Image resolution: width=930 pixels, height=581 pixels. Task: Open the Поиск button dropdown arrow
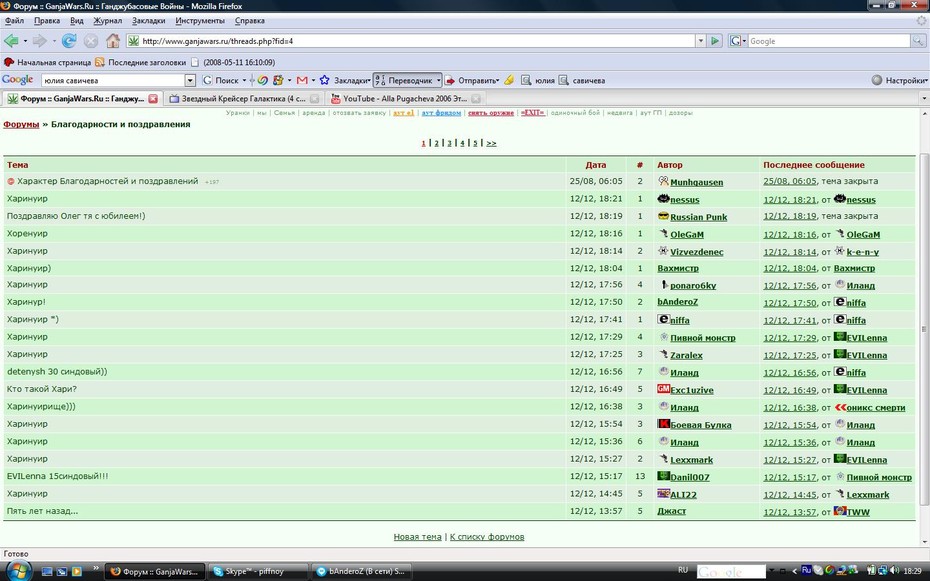click(x=244, y=80)
